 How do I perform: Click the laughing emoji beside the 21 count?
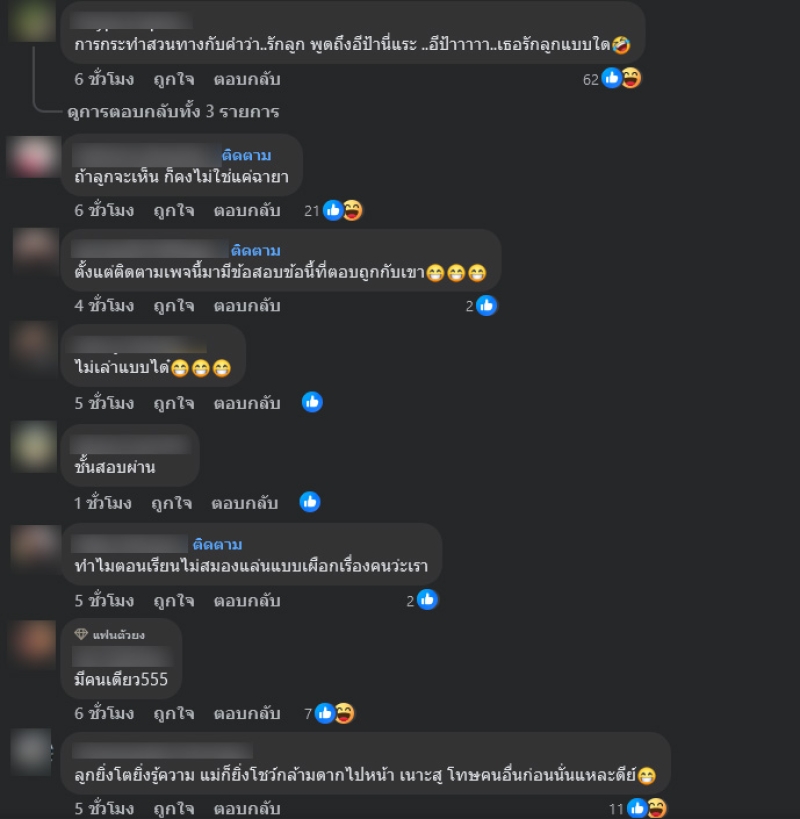pos(353,210)
